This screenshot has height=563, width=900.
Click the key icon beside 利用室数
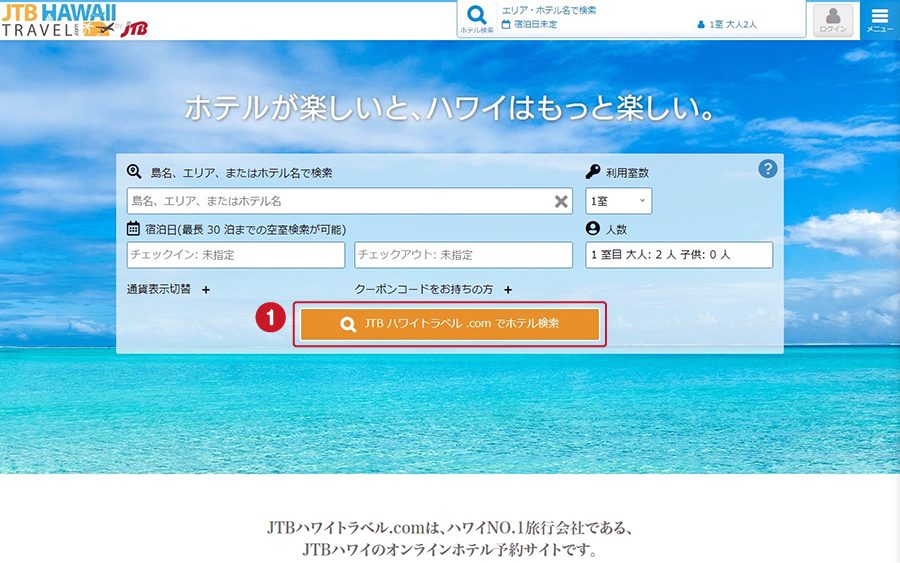click(x=593, y=171)
